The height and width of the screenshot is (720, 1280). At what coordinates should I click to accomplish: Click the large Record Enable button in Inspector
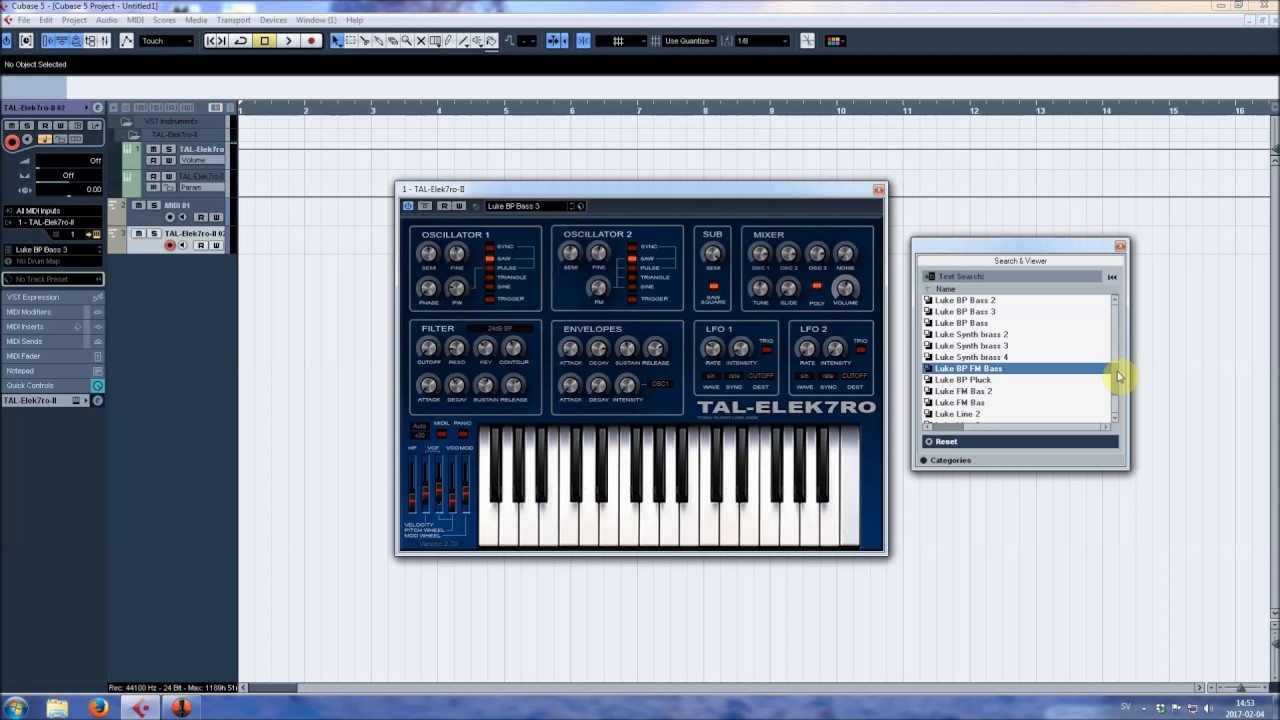point(12,142)
